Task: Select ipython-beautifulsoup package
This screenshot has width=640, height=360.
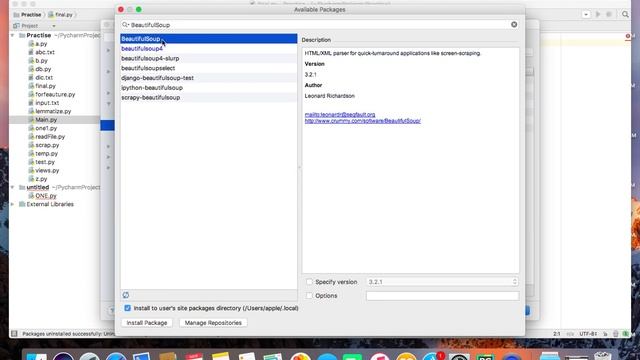Action: click(209, 88)
